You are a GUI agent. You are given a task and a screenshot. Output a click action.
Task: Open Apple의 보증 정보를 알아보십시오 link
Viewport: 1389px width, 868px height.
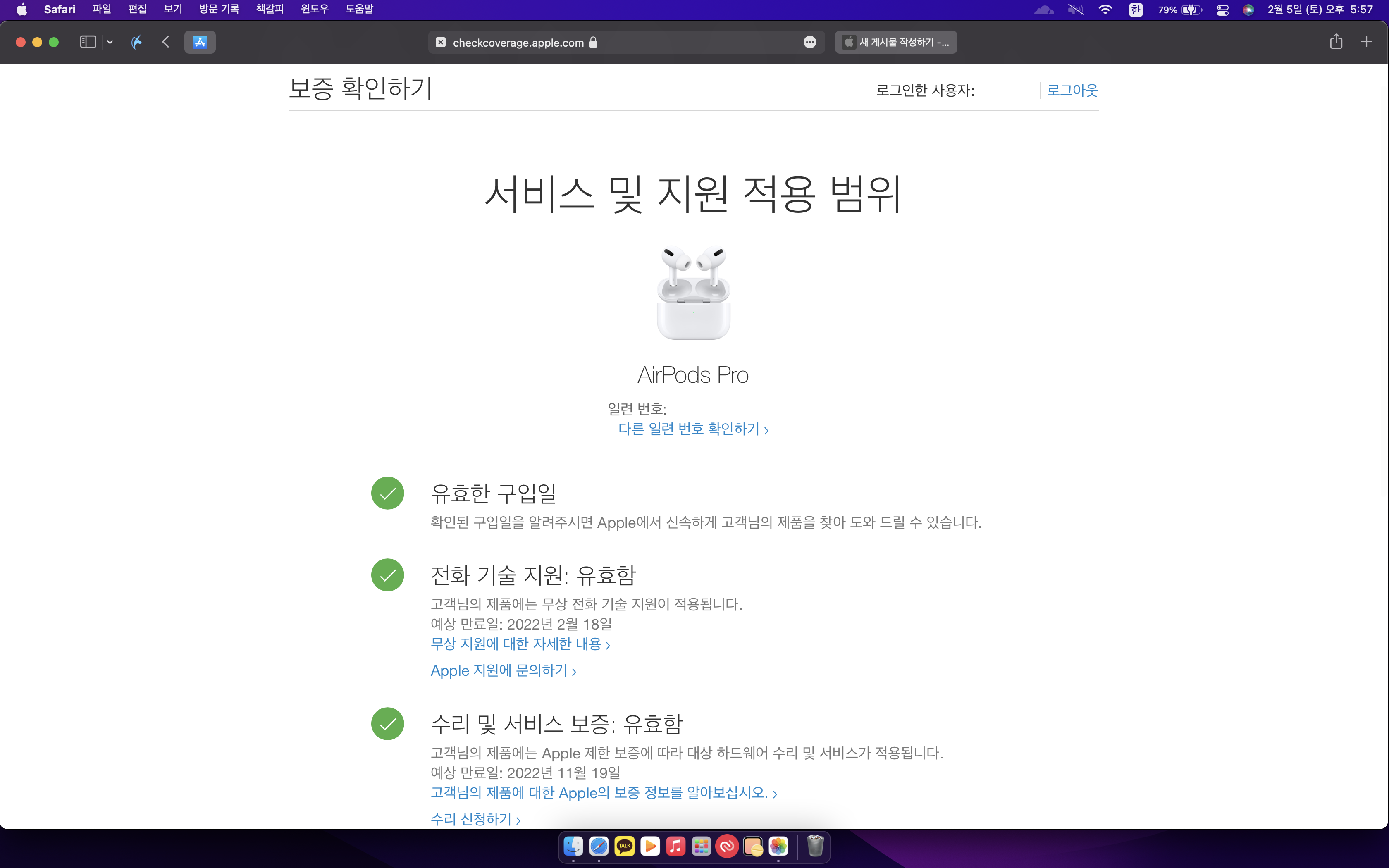(604, 793)
